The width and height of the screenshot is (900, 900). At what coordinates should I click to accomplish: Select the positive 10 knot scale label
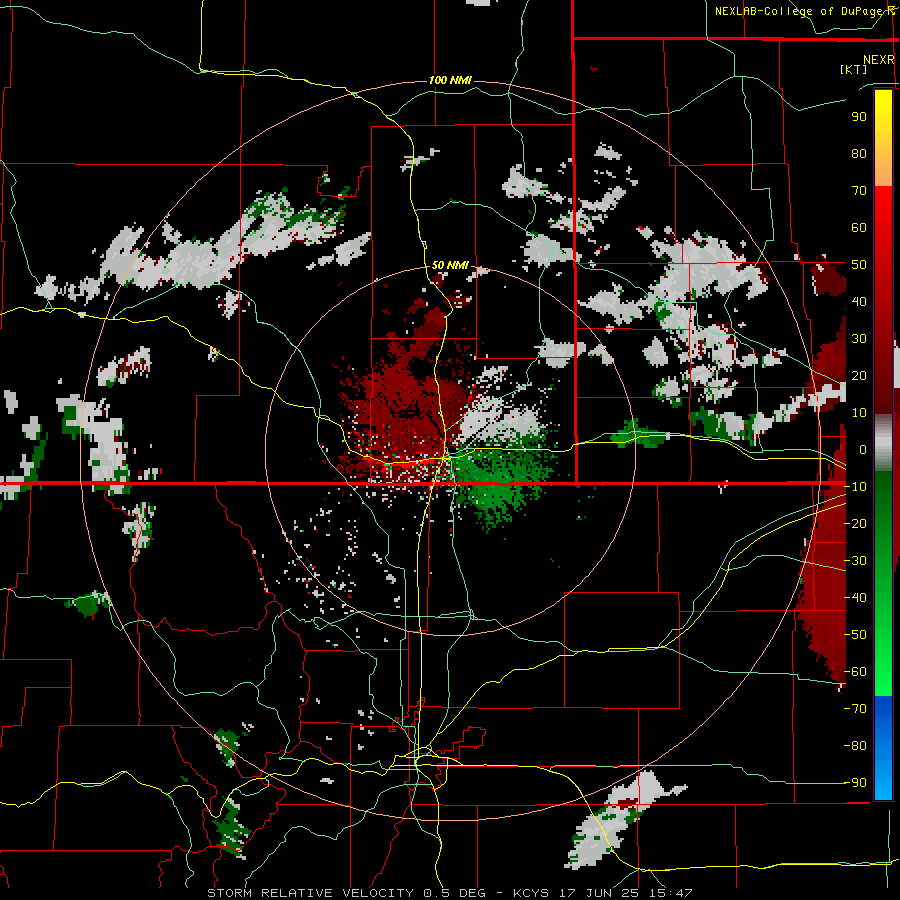(859, 413)
